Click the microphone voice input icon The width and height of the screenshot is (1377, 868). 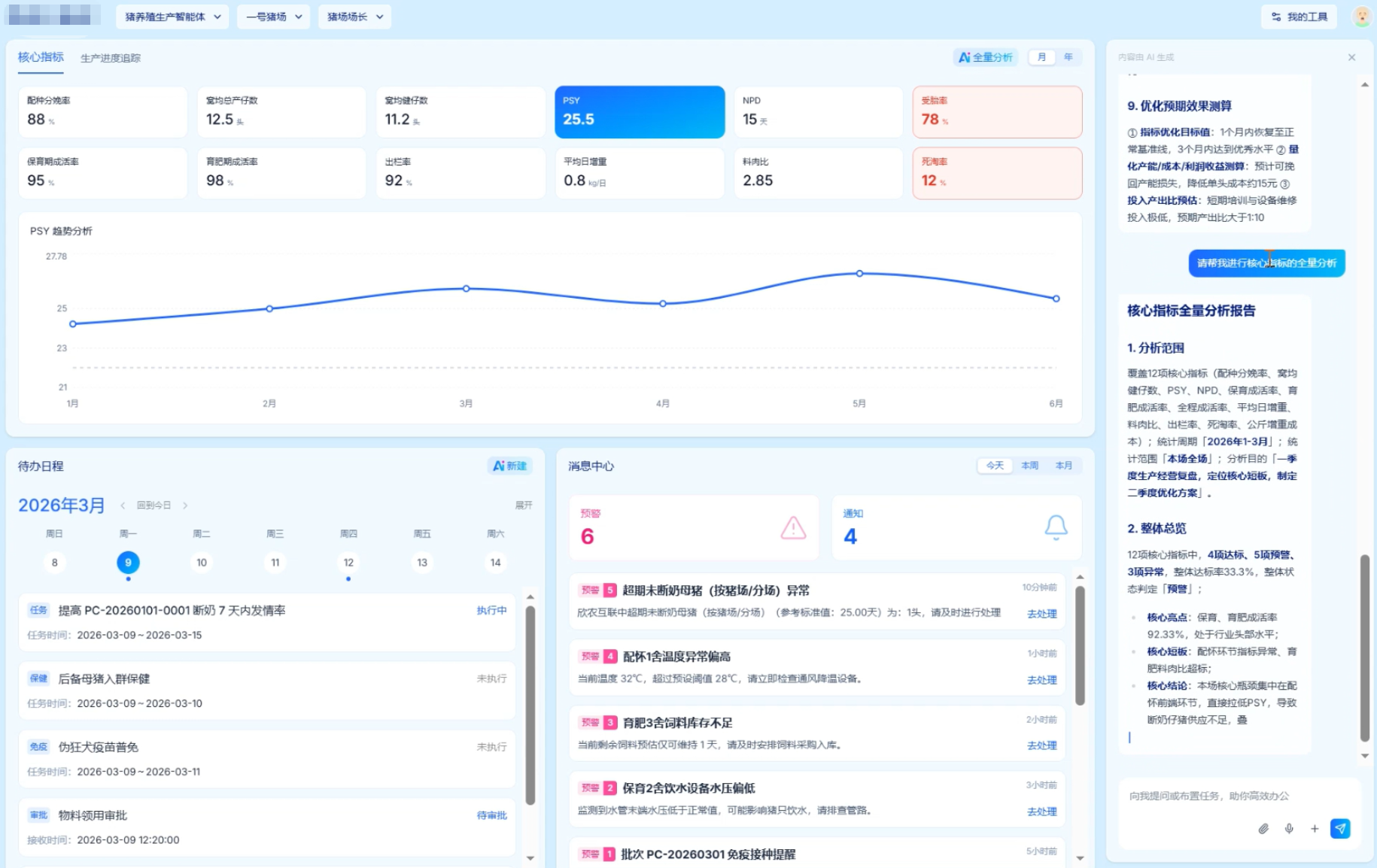click(x=1289, y=828)
